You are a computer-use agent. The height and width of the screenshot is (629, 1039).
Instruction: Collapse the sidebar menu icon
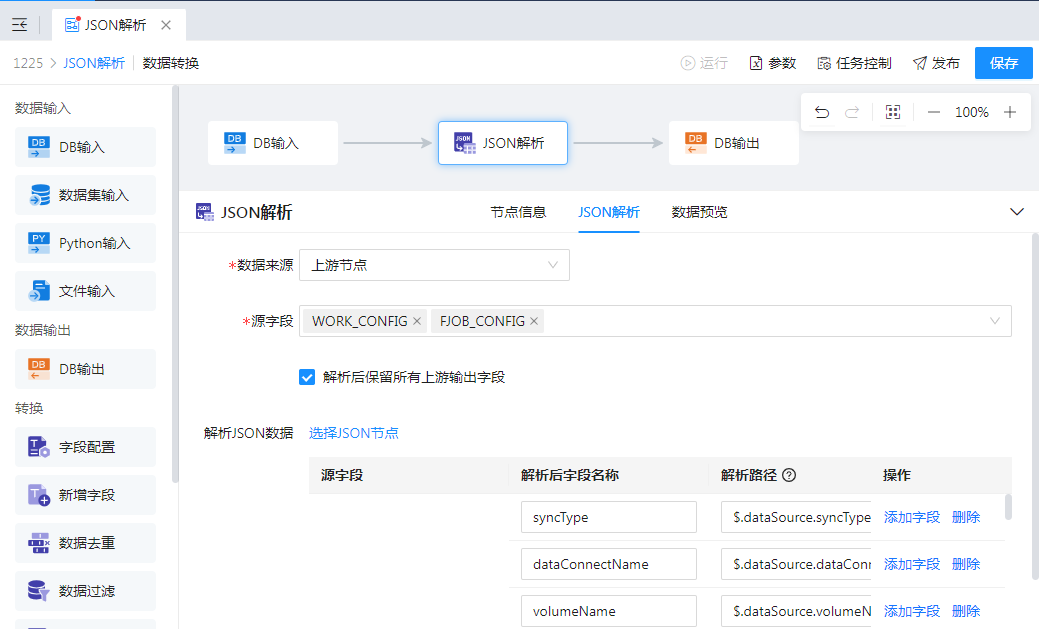click(x=20, y=25)
